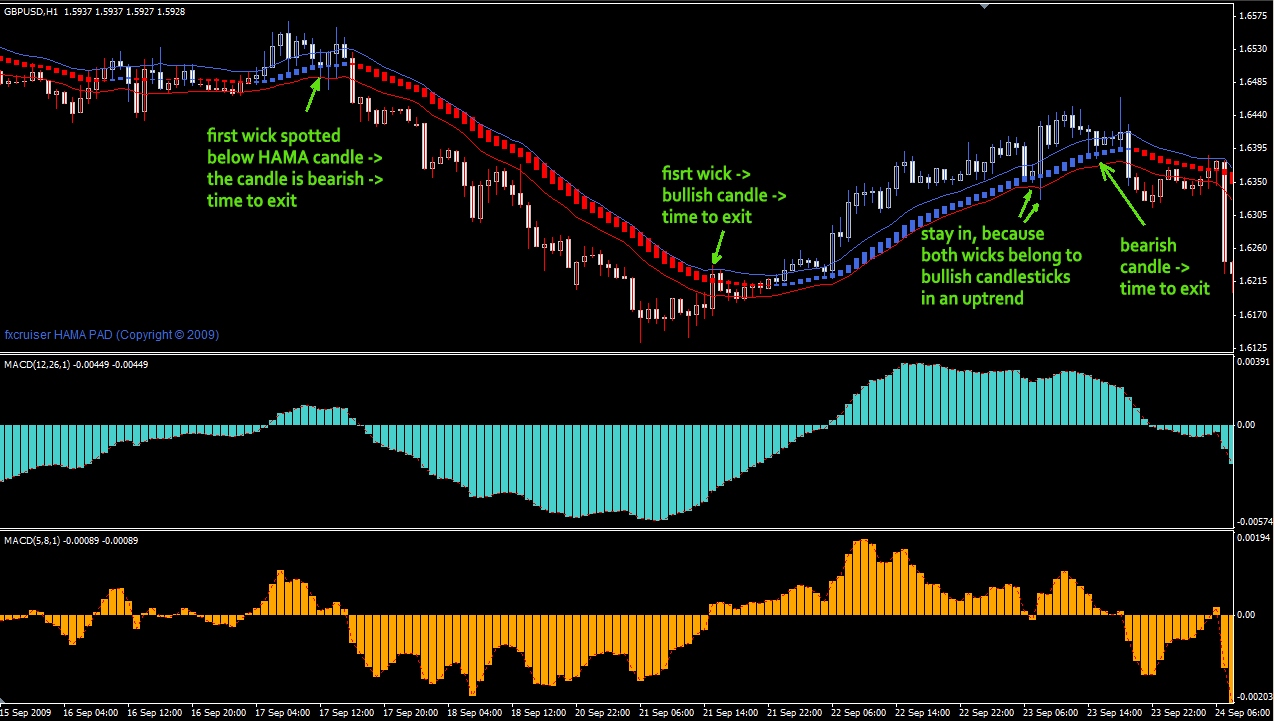Click the 0.00194 value on lower MACD scale
Screen dimensions: 1275x721
(x=1254, y=539)
